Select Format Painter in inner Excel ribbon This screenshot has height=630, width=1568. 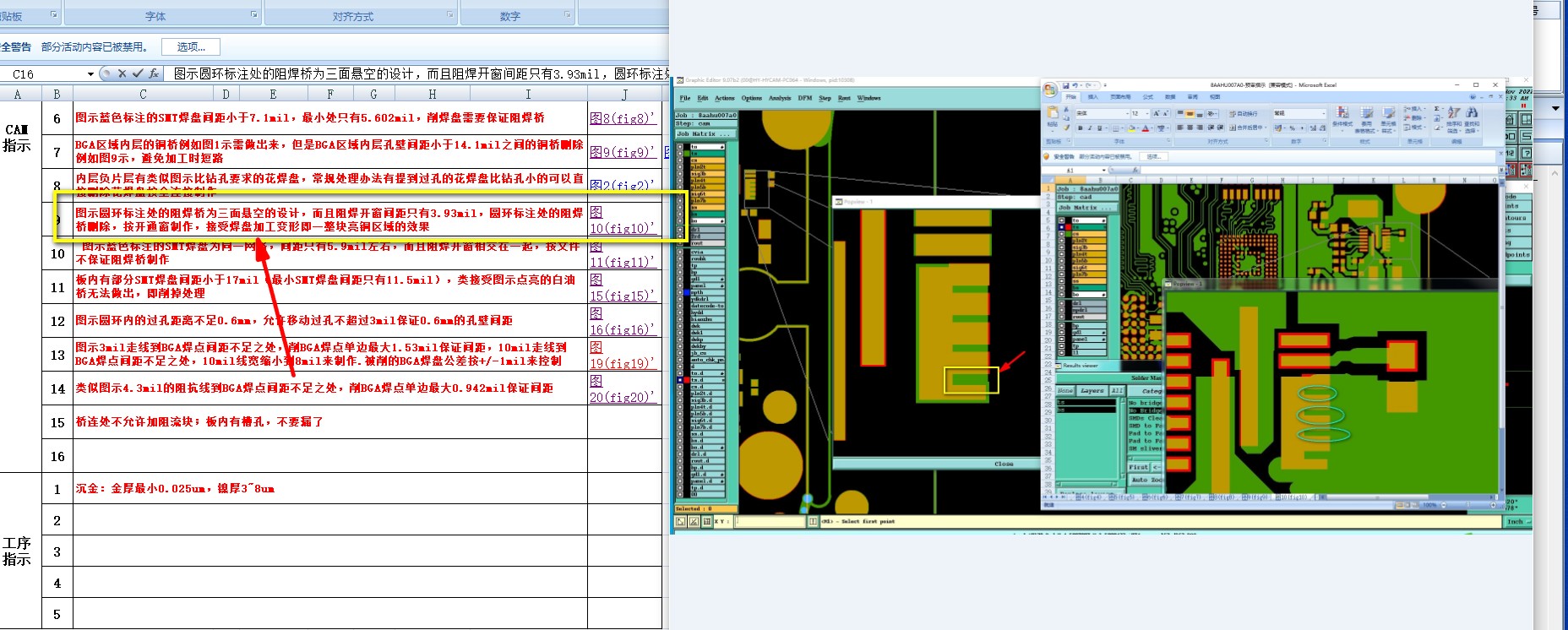1066,128
